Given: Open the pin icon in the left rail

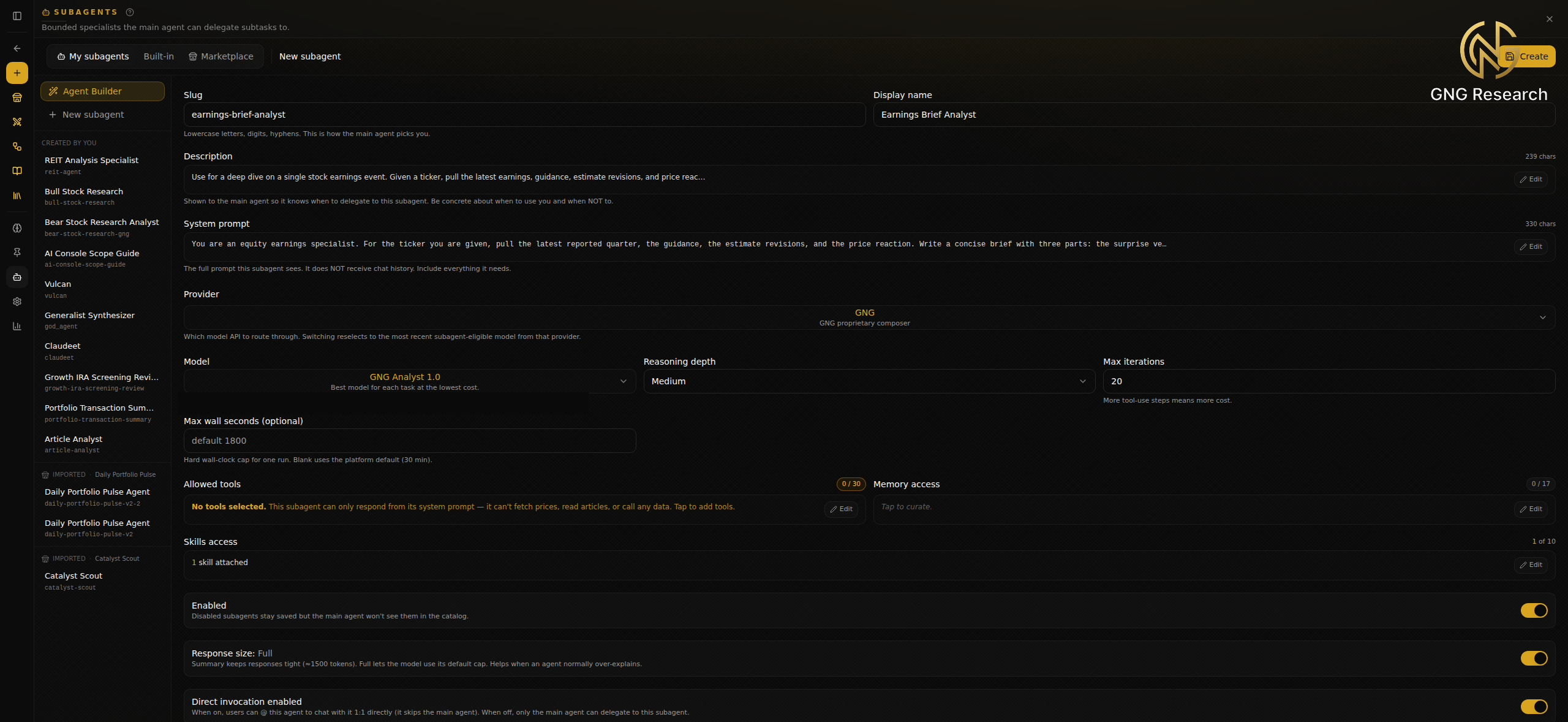Looking at the screenshot, I should 17,253.
